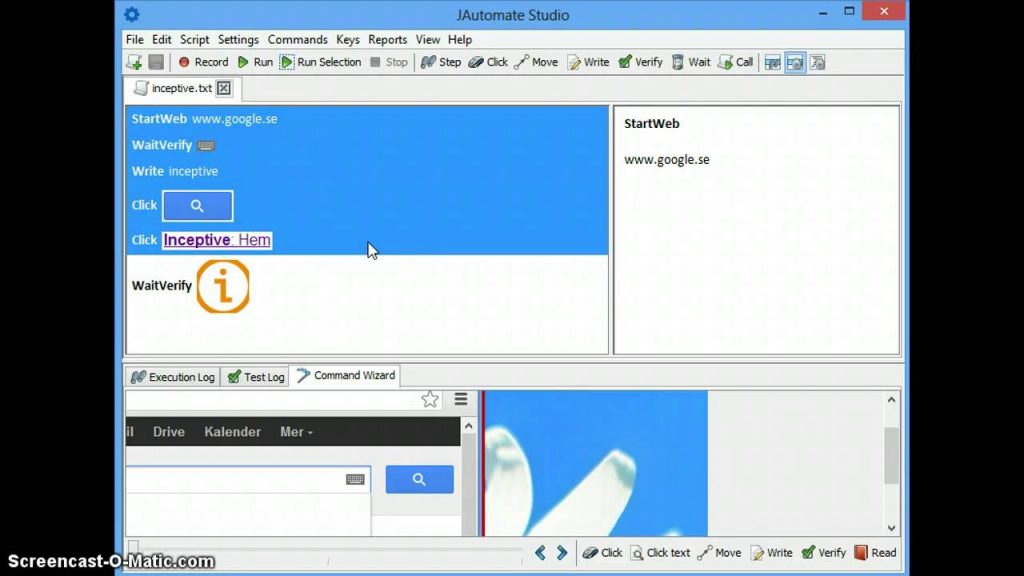Click the Stop button in the toolbar
The height and width of the screenshot is (576, 1024).
coord(389,62)
